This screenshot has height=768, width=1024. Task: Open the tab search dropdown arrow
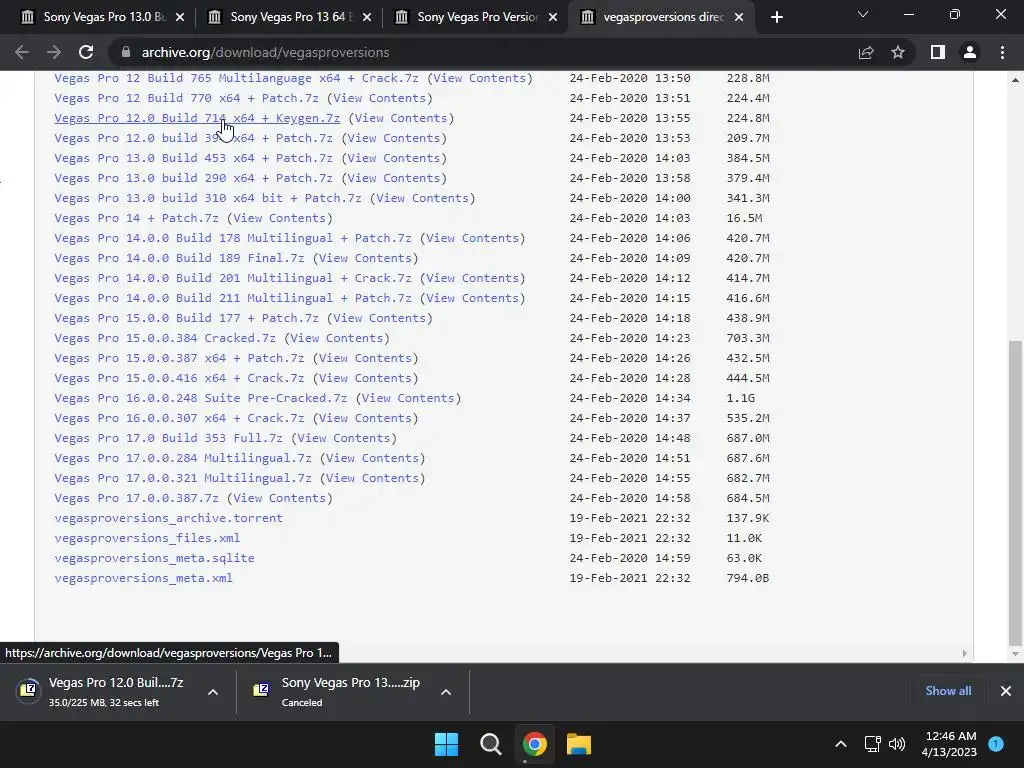coord(863,14)
